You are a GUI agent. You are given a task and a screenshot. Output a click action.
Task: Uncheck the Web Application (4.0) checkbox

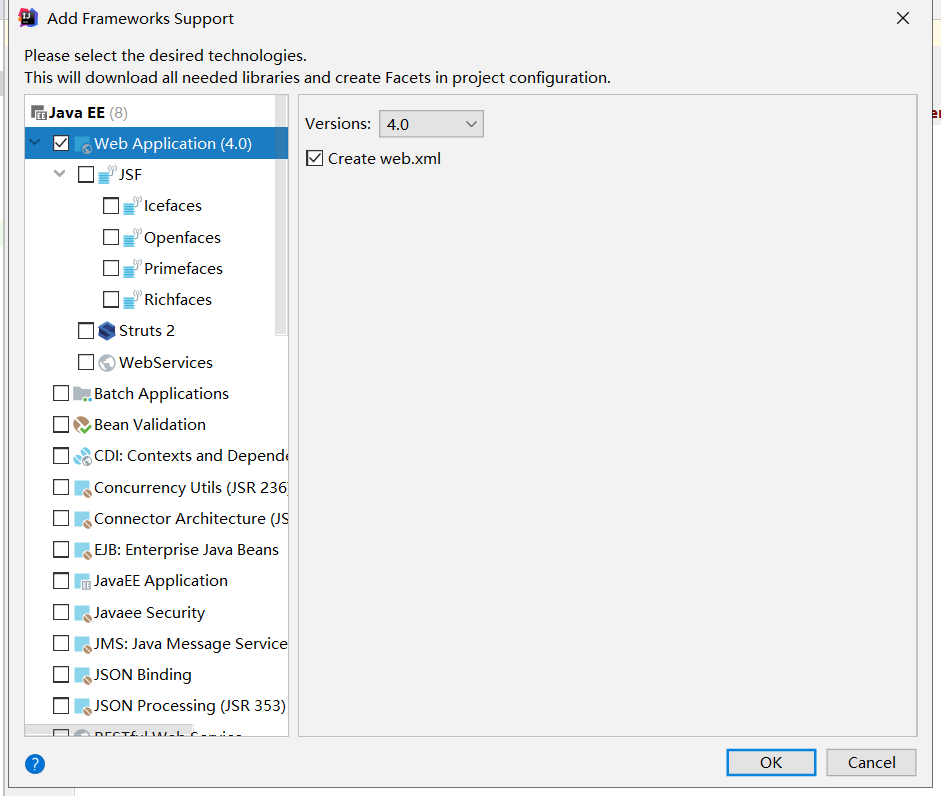61,143
